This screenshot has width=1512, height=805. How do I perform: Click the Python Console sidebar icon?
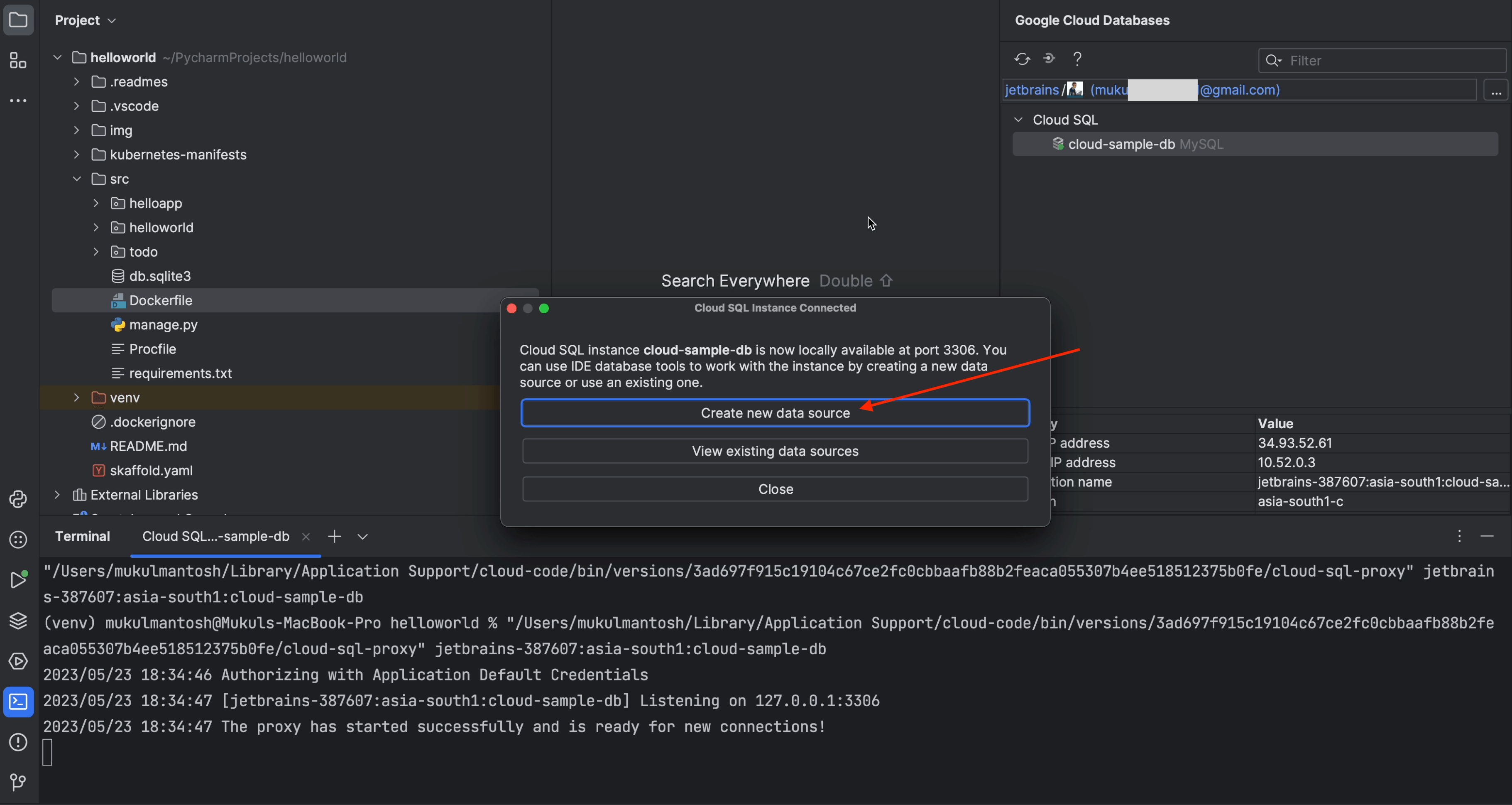tap(18, 499)
